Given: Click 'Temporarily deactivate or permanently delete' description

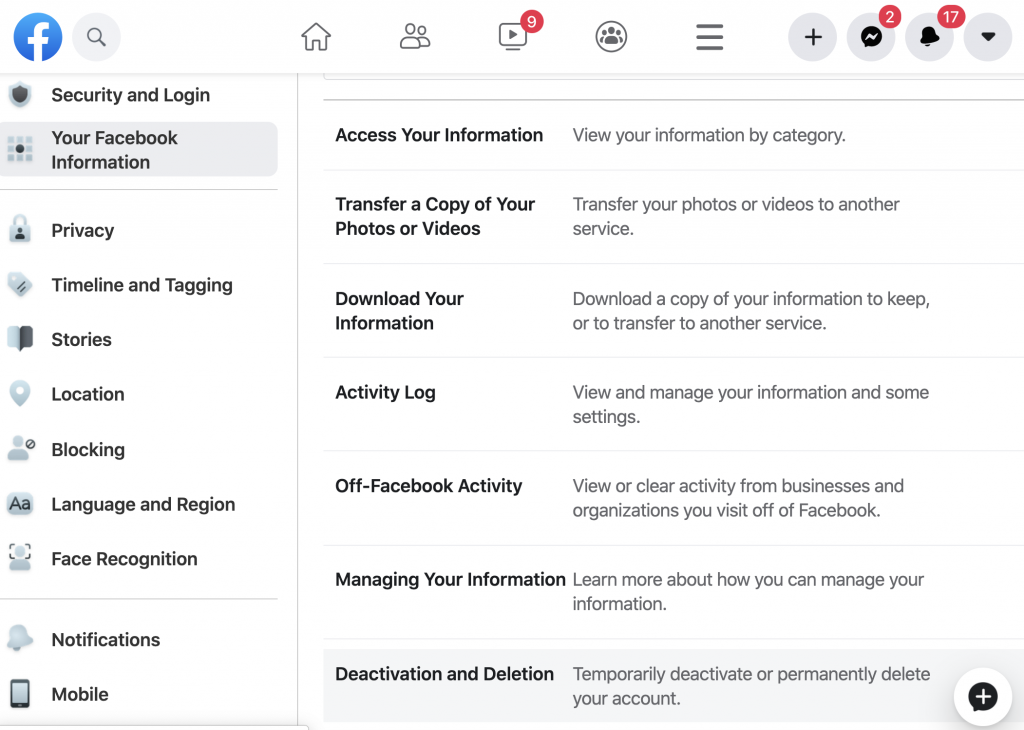Looking at the screenshot, I should (752, 686).
